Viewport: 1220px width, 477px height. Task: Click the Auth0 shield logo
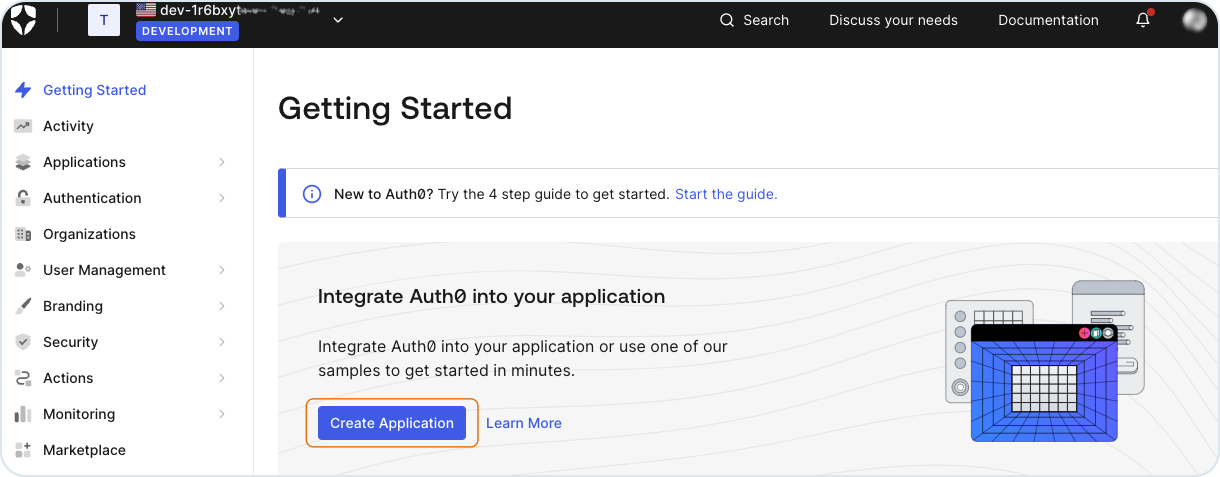coord(24,19)
